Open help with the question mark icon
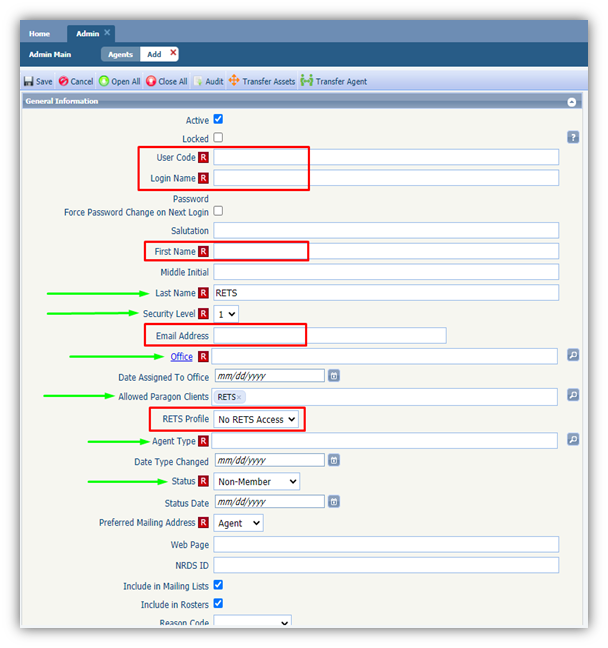Viewport: 608px width, 648px height. coord(573,137)
